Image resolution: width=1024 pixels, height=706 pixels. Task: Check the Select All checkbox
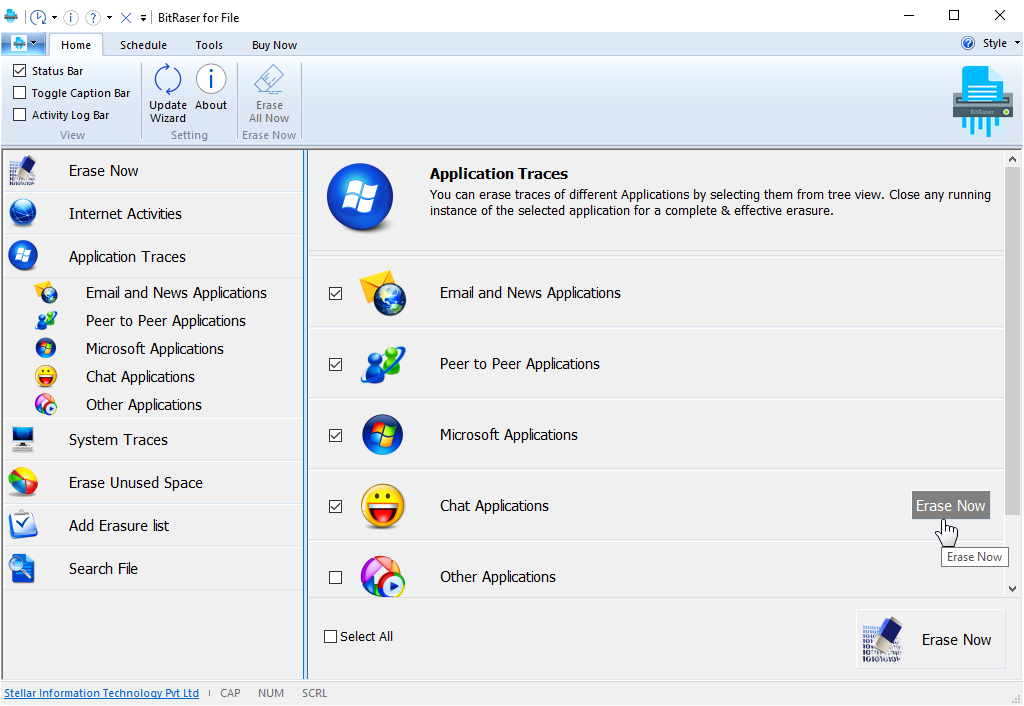pos(331,637)
